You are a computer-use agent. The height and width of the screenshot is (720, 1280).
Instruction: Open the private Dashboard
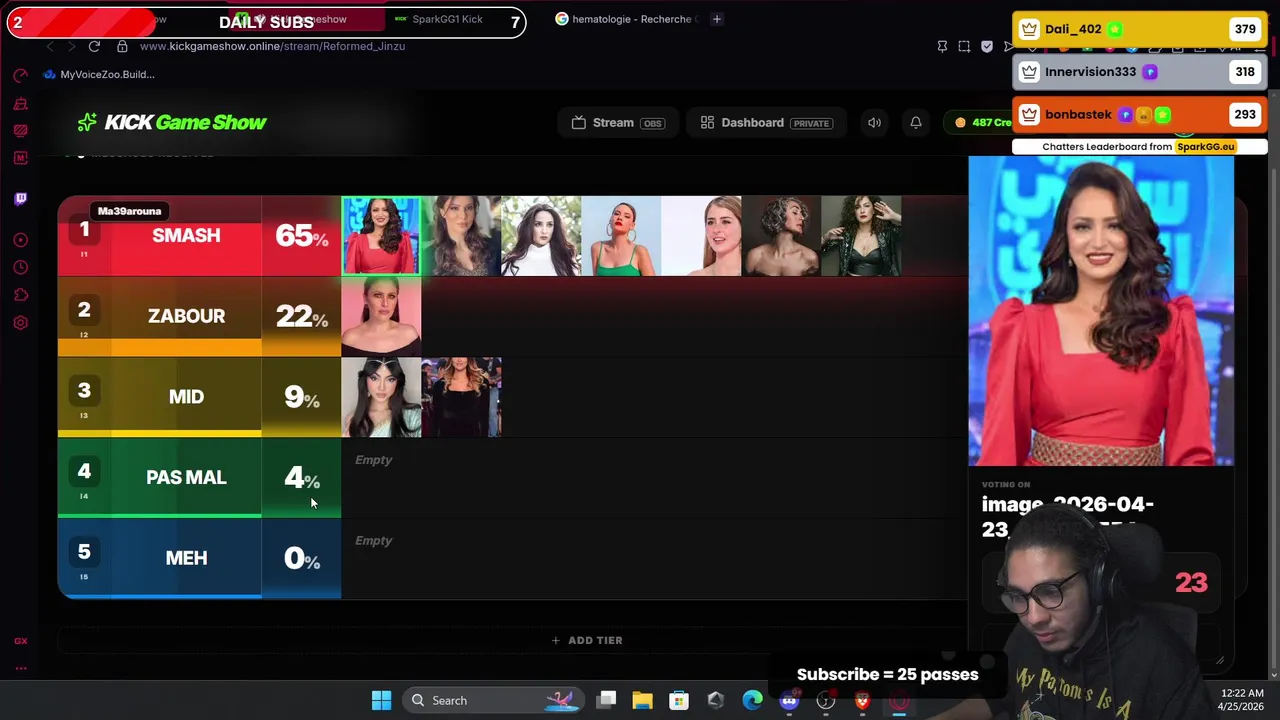(766, 123)
